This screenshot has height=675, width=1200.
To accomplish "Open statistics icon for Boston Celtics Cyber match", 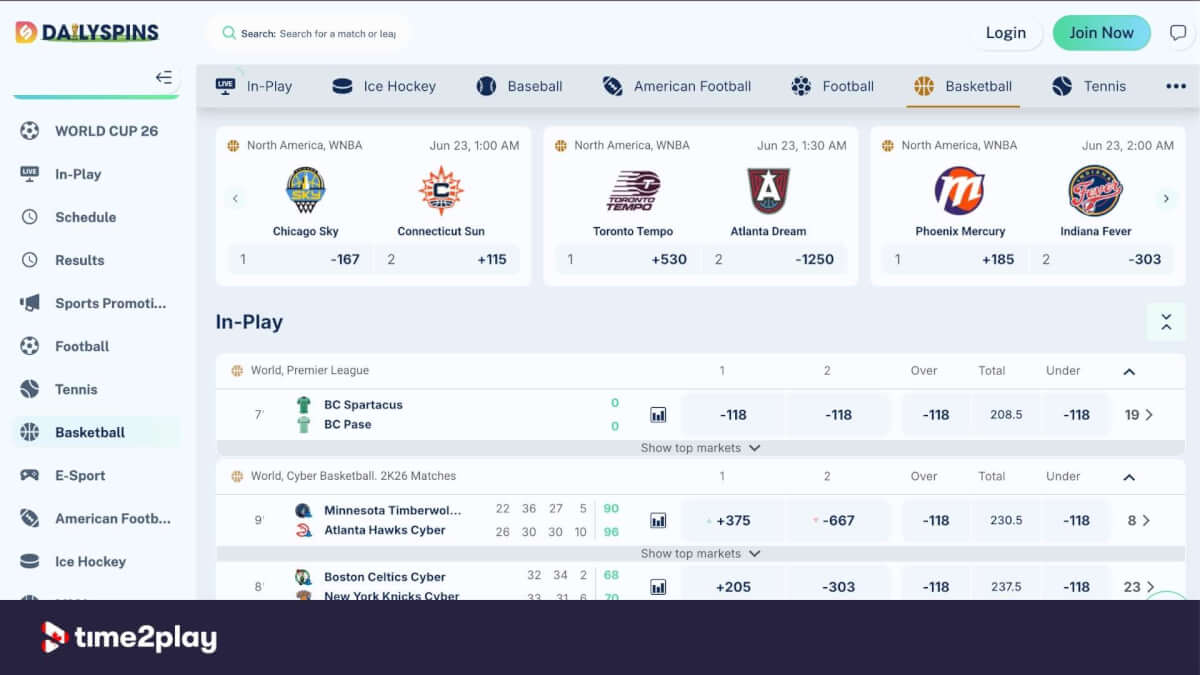I will [658, 587].
